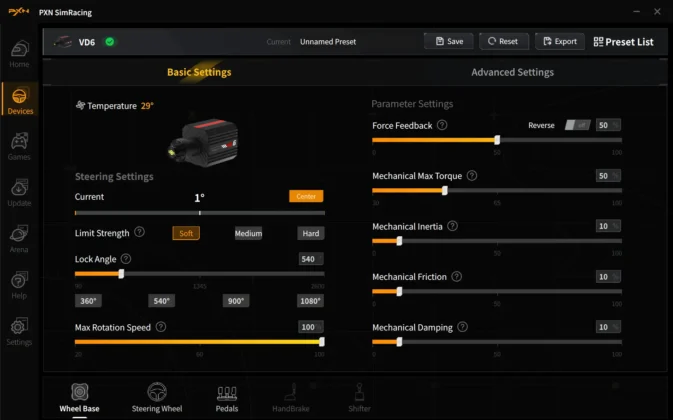Viewport: 673px width, 420px height.
Task: Click the temperature reading 29°
Action: (147, 106)
